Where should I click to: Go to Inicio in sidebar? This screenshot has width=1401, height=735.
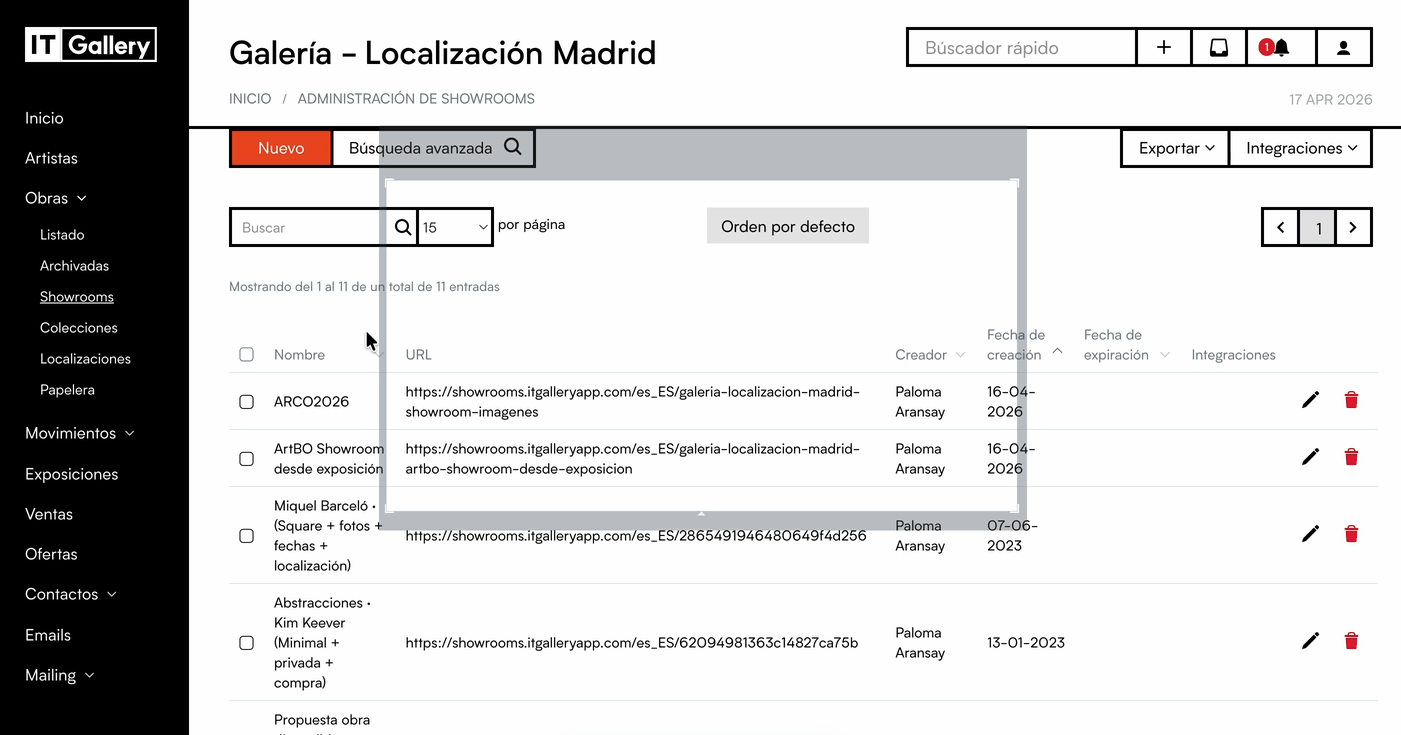tap(44, 118)
